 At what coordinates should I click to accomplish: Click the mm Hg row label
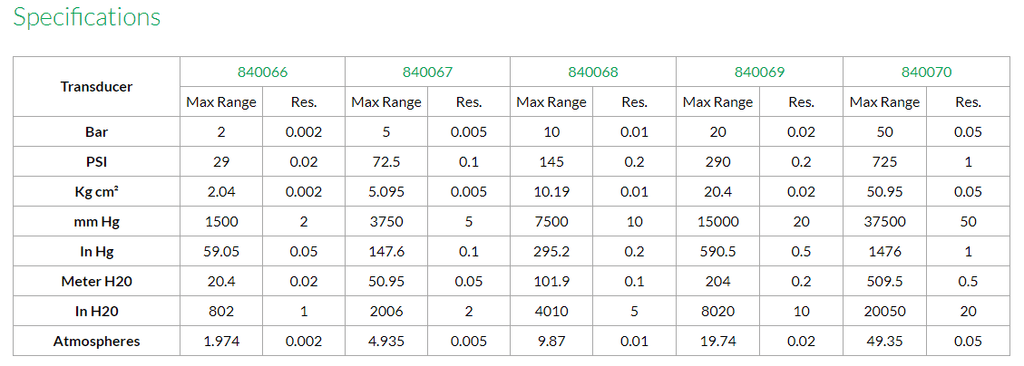[97, 222]
